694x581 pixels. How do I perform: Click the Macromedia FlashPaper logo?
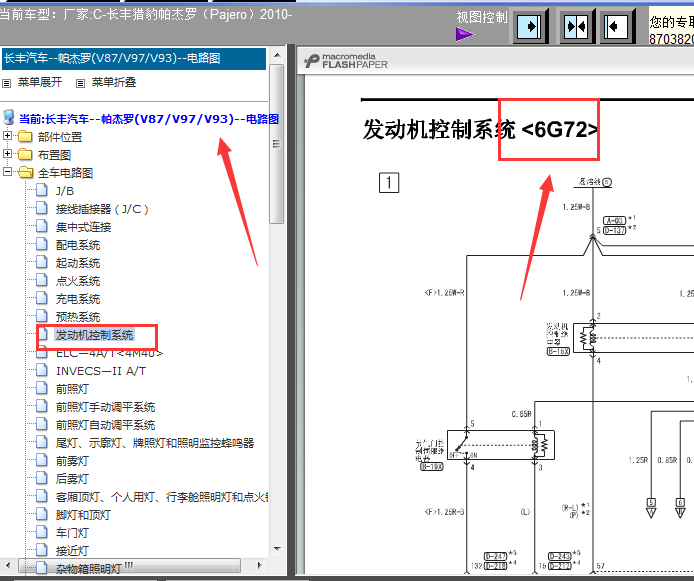click(x=346, y=61)
